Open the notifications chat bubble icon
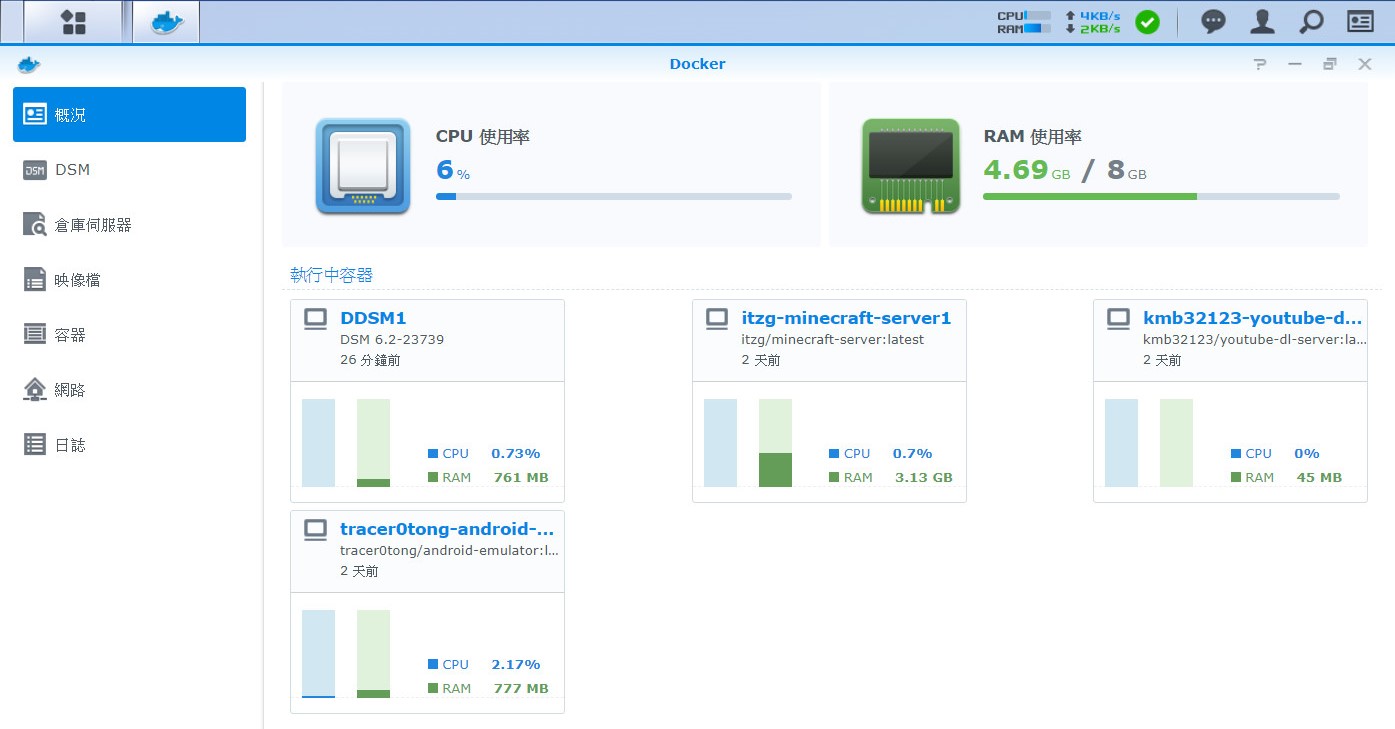 1213,22
